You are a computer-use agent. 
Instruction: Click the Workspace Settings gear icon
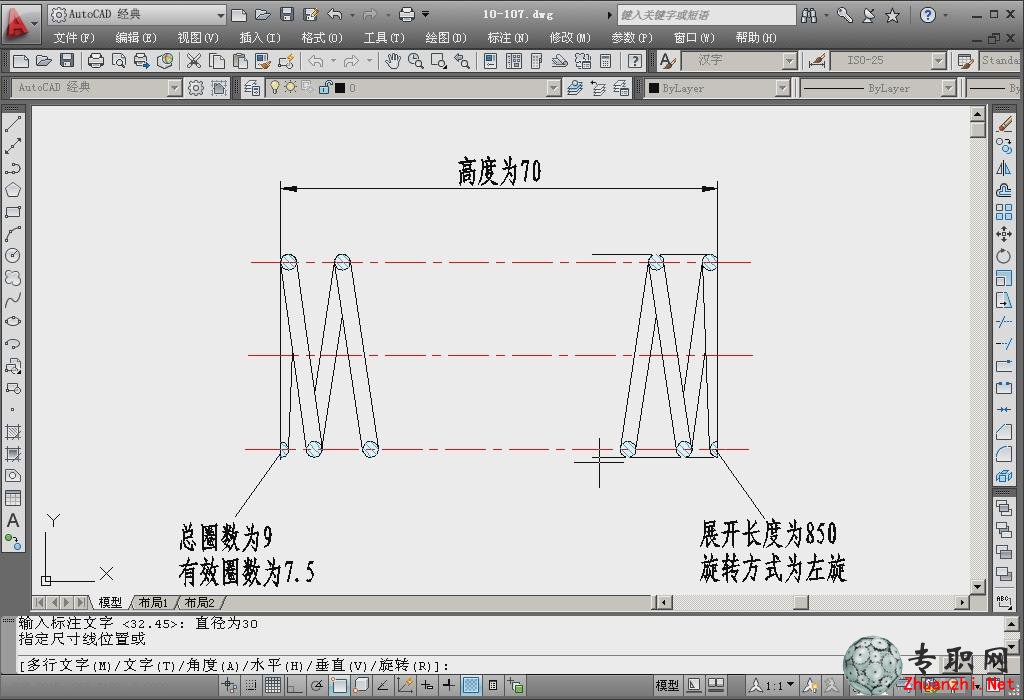tap(195, 88)
